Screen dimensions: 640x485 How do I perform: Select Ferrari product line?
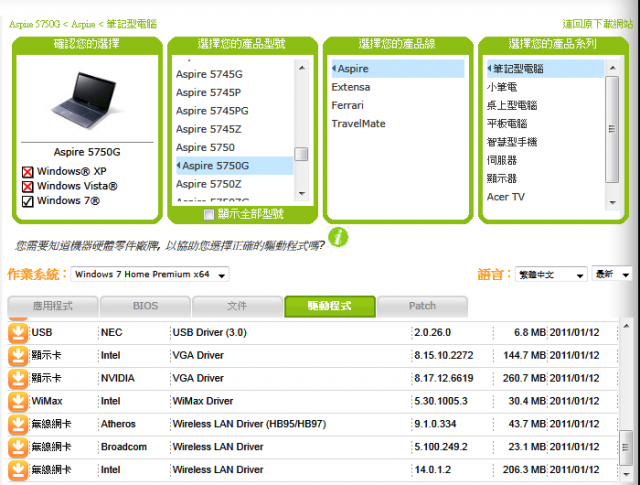click(x=347, y=105)
